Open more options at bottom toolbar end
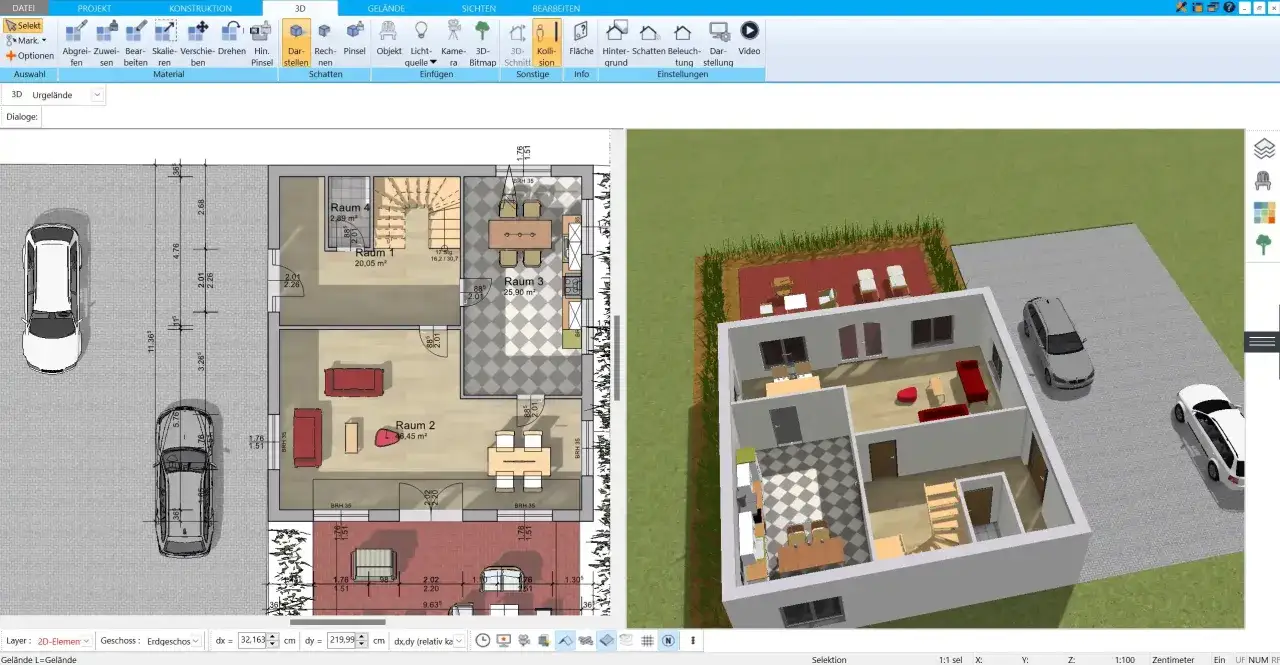This screenshot has width=1280, height=665. [693, 640]
